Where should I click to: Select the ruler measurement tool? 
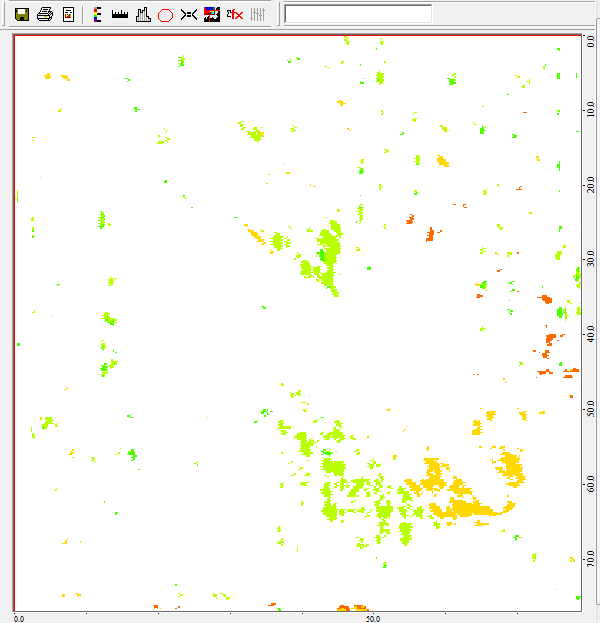[120, 14]
